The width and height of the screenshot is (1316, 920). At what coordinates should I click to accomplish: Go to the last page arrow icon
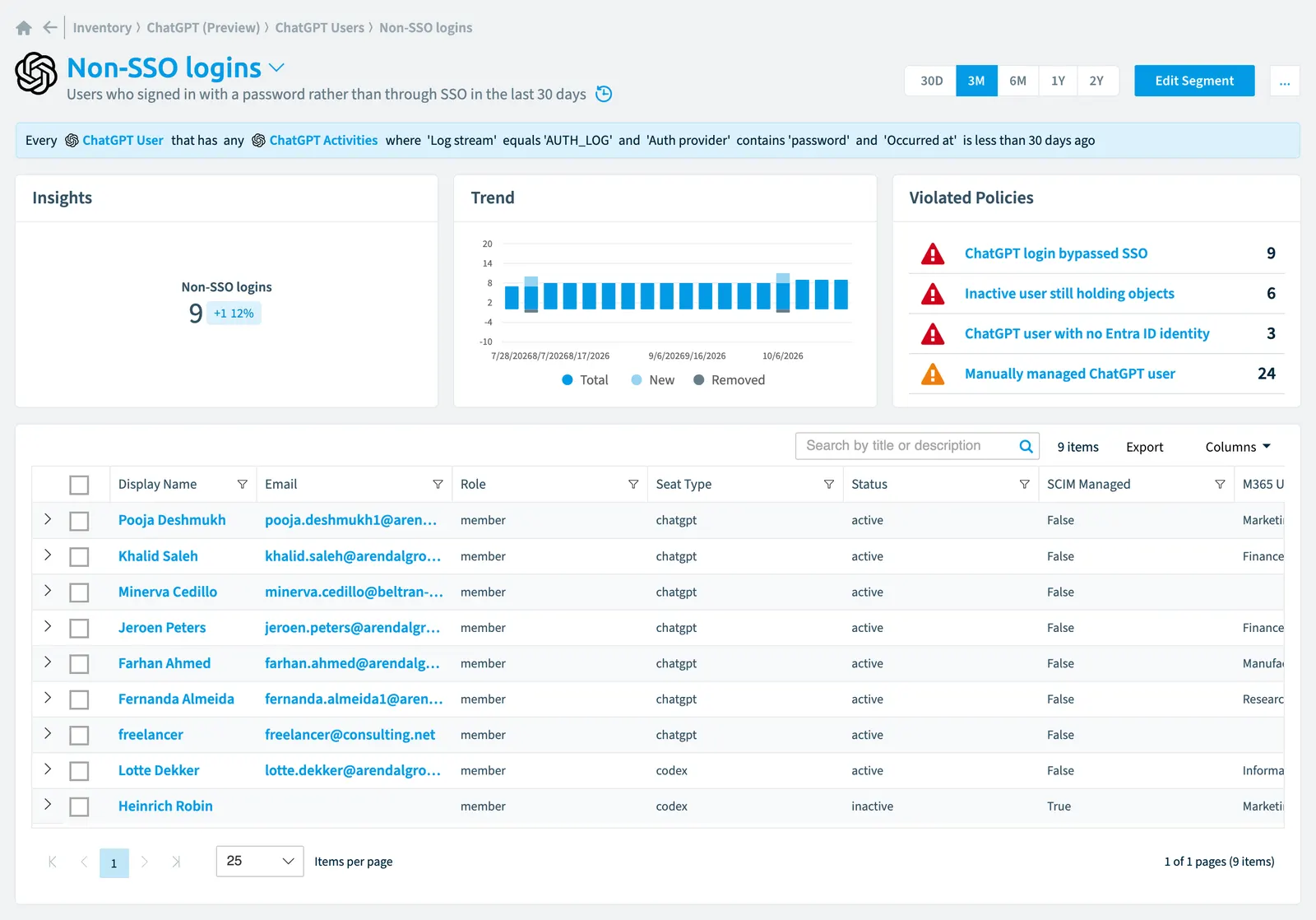coord(176,862)
